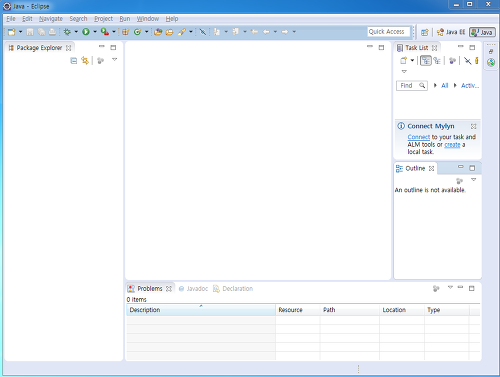
Task: Click the Find field in Task List
Action: 412,86
